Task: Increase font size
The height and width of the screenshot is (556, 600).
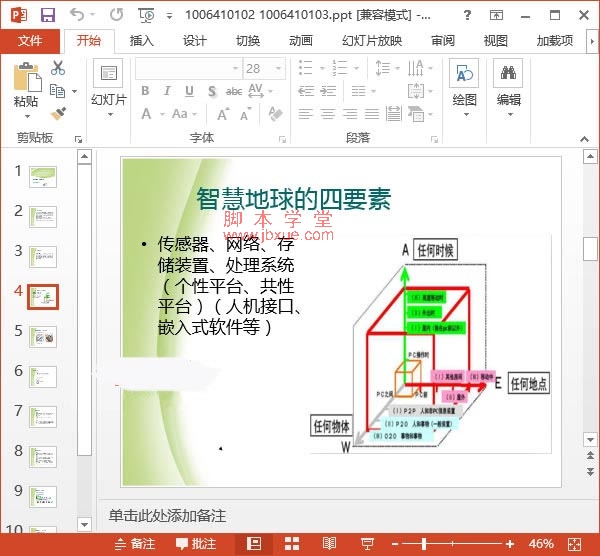Action: pyautogui.click(x=223, y=114)
